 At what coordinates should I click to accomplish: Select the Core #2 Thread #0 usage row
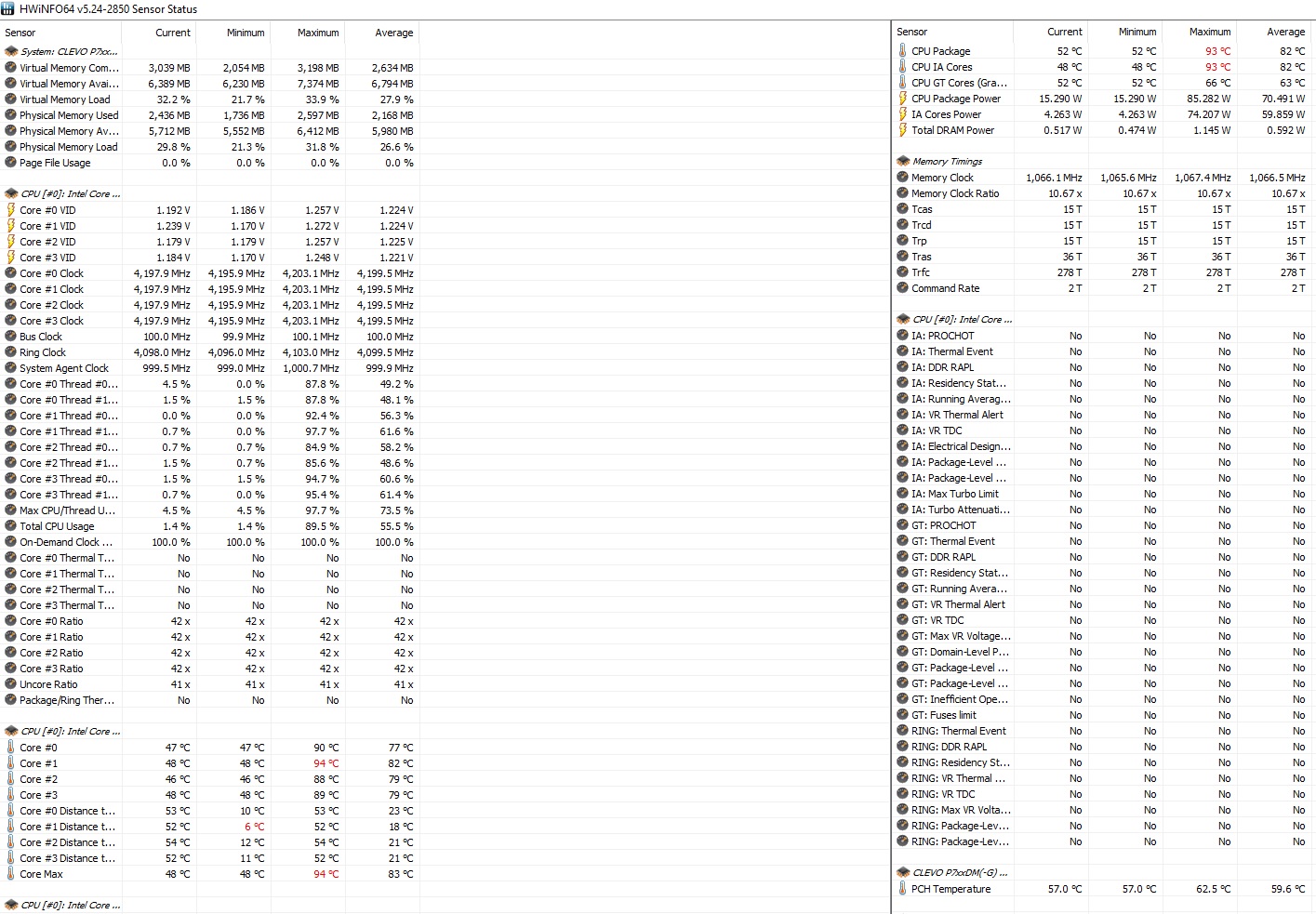[x=210, y=446]
